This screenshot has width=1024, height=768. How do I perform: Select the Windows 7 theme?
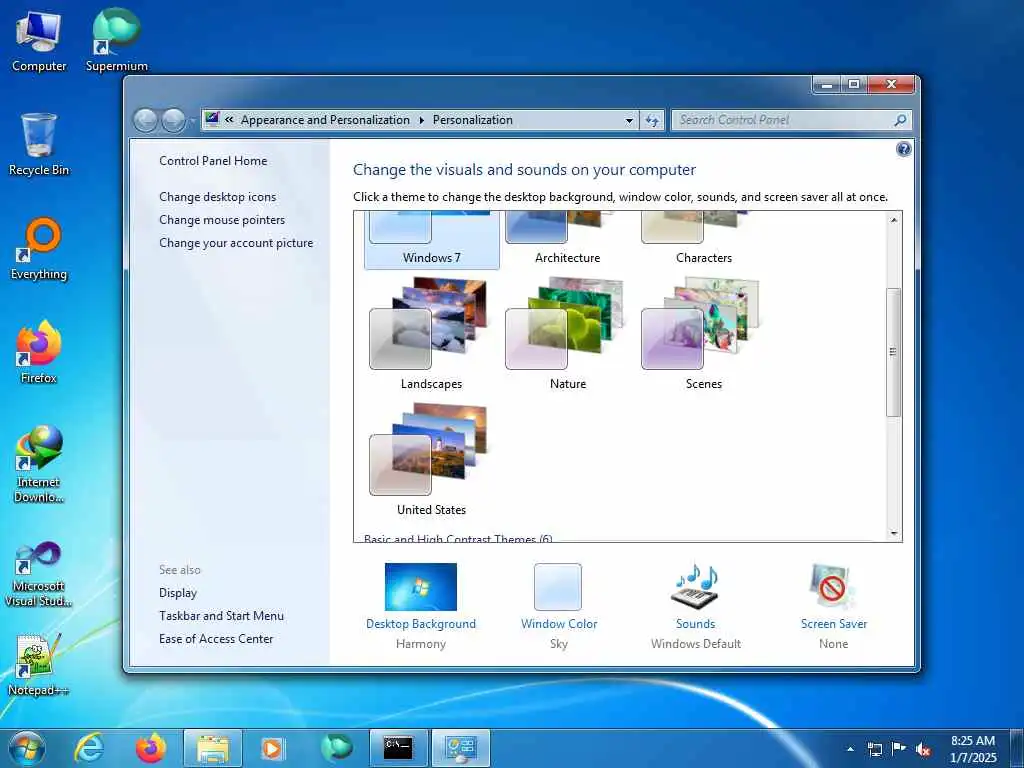pos(432,240)
